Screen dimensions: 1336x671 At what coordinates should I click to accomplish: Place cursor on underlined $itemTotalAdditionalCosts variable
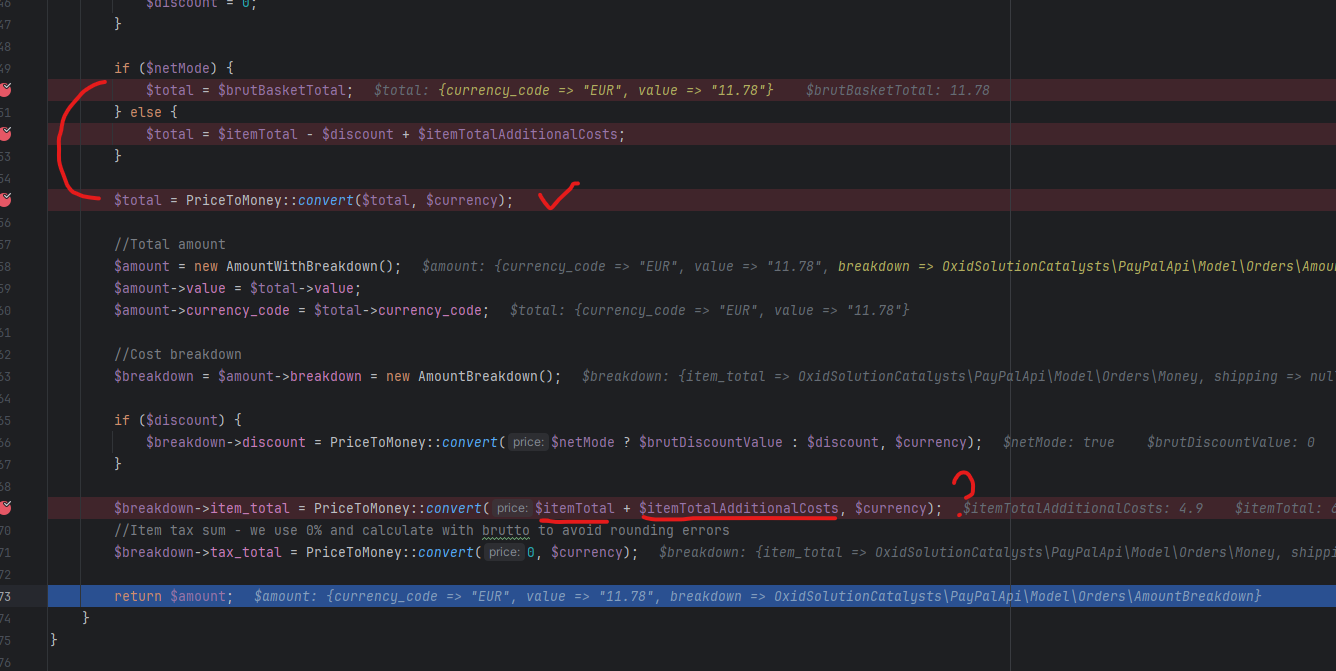point(738,508)
